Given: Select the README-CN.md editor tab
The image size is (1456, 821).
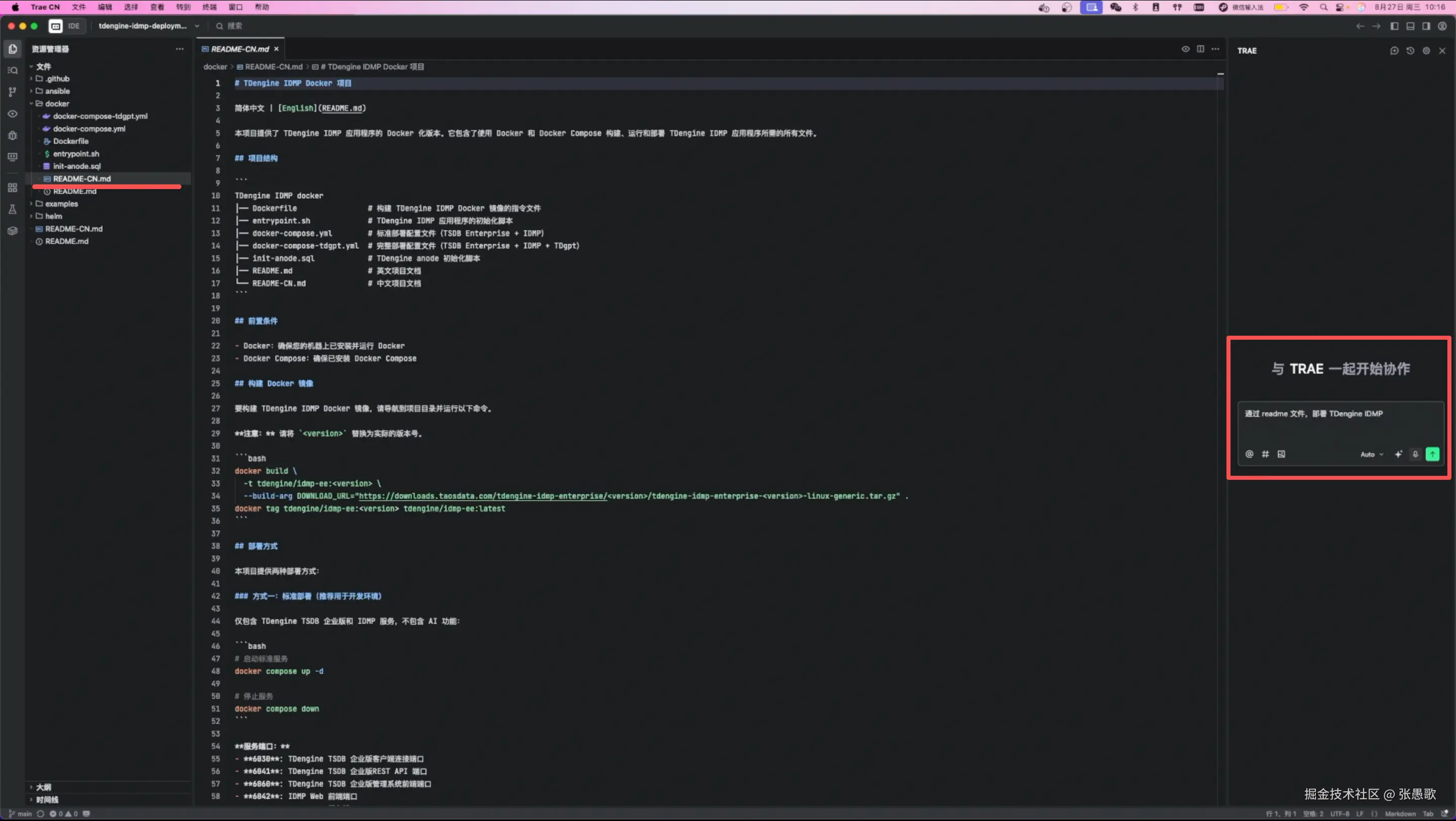Looking at the screenshot, I should point(240,49).
